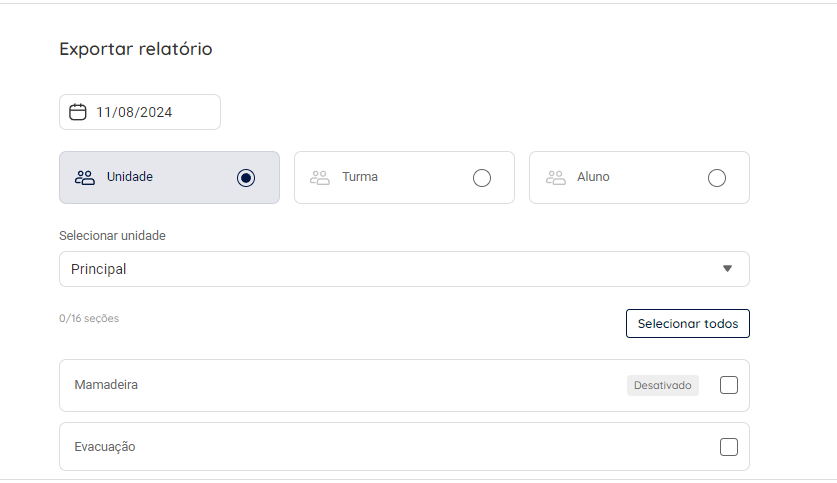Click the 0/16 seções counter text

(89, 319)
